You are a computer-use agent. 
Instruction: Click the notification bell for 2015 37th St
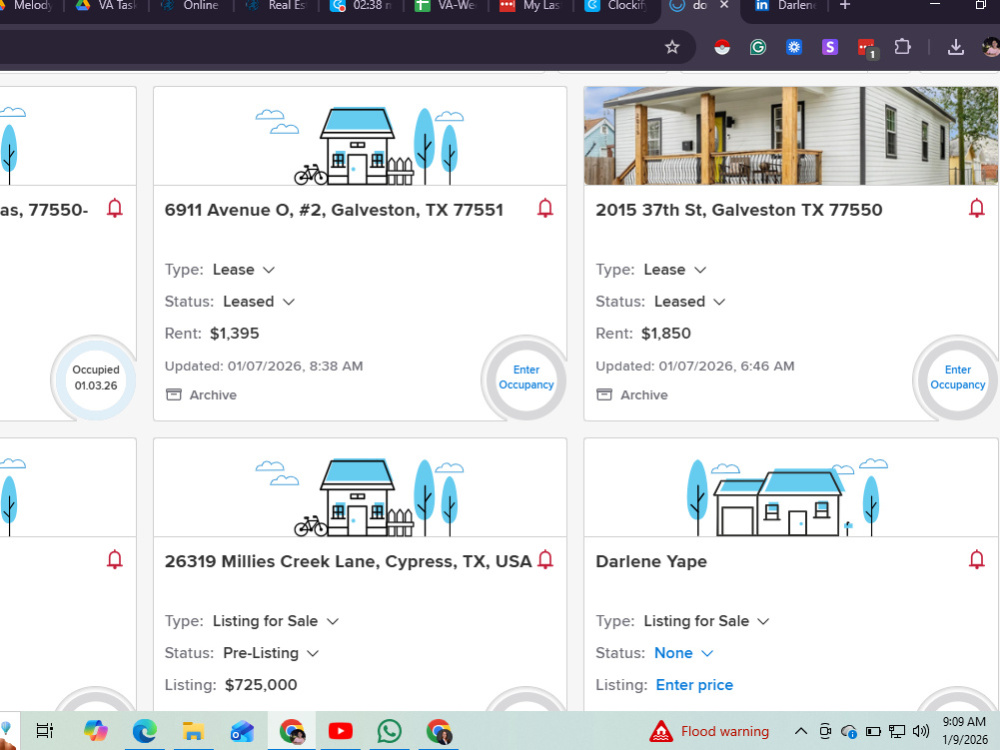pos(976,208)
